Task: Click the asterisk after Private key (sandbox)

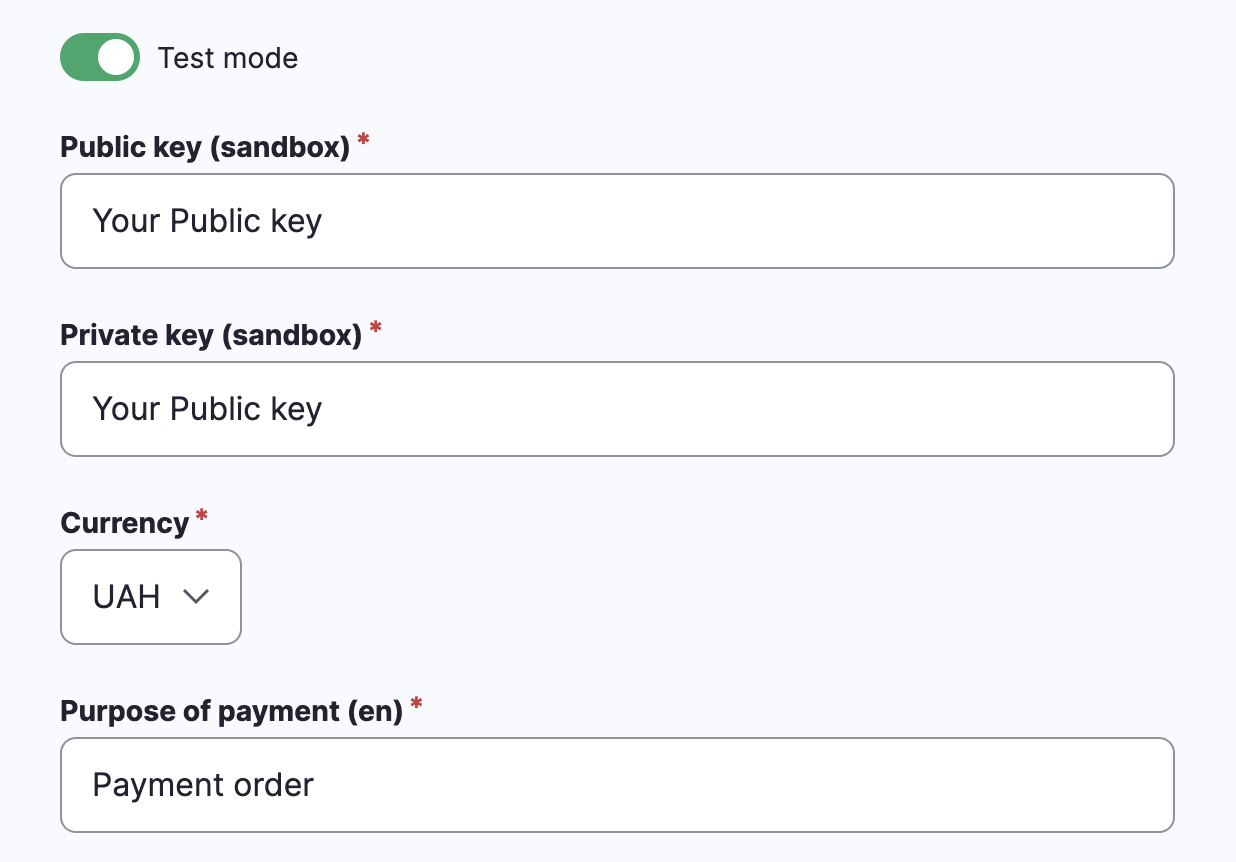Action: tap(375, 330)
